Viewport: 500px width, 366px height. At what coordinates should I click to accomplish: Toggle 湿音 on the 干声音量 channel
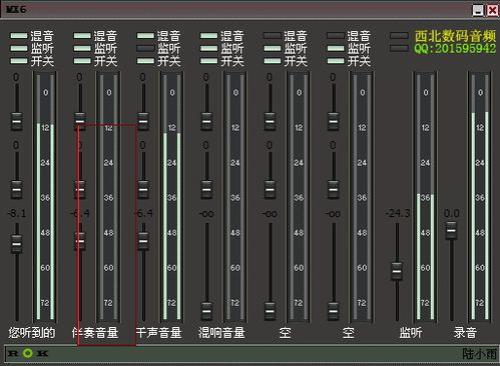(145, 36)
